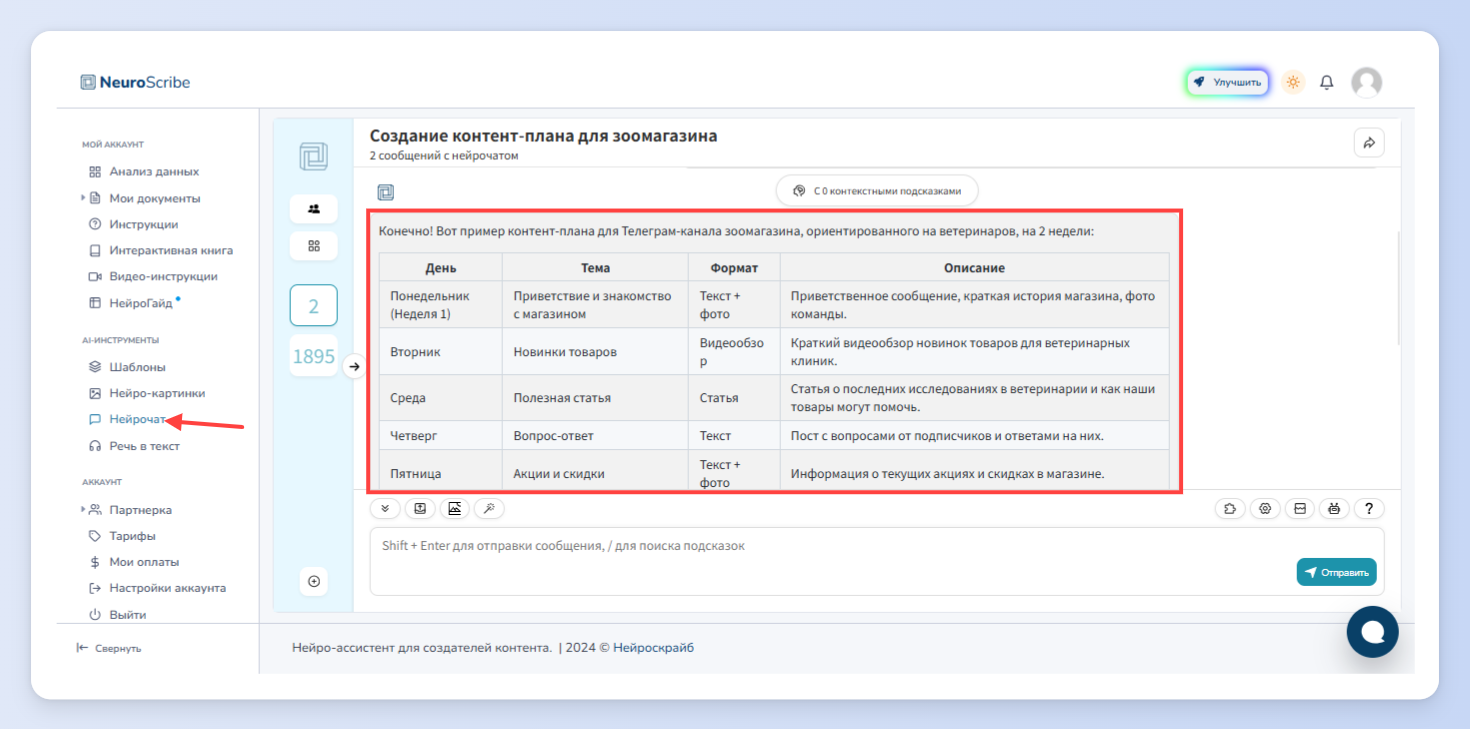Click the chat title Создание контент-плана
This screenshot has height=729, width=1470.
tap(543, 136)
